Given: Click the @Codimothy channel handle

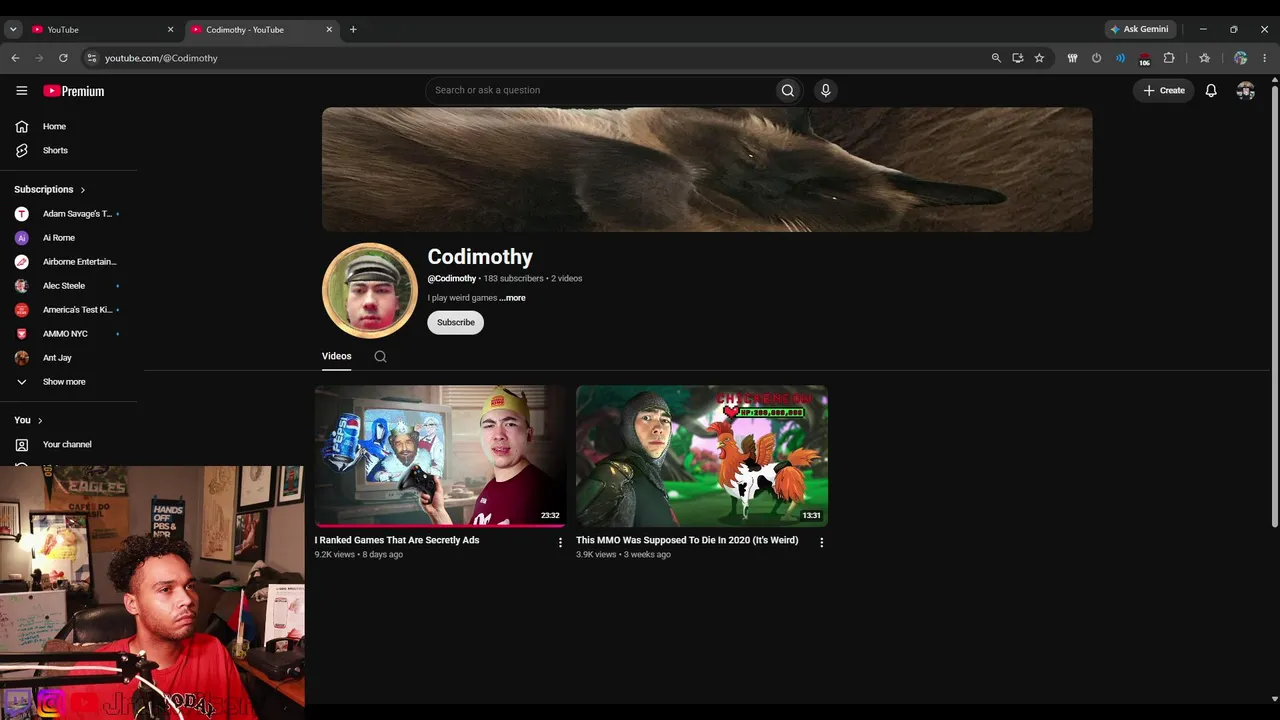Looking at the screenshot, I should click(452, 279).
